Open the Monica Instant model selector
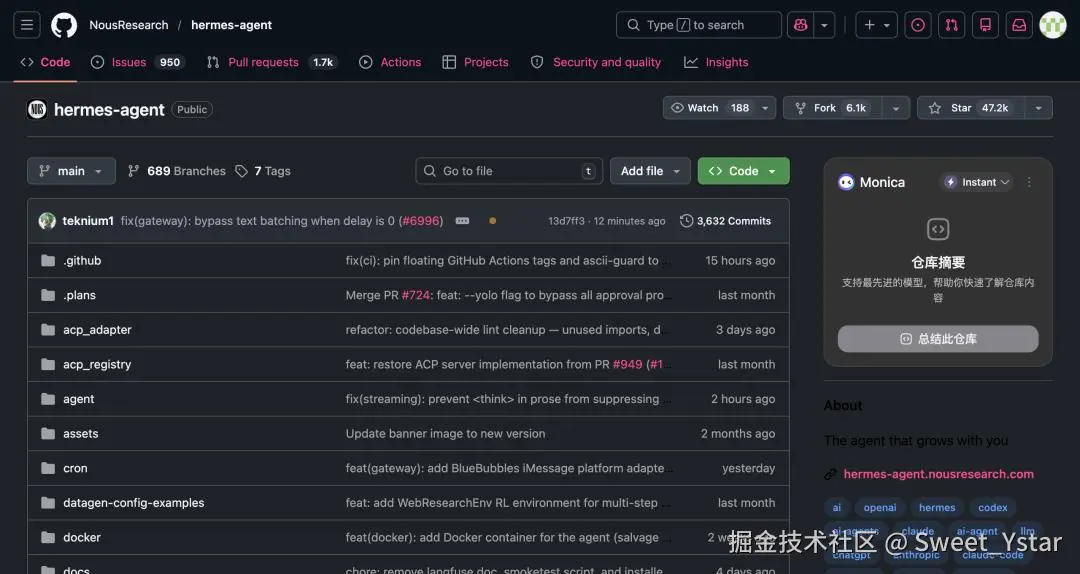Screen dimensions: 1080x574 point(978,182)
